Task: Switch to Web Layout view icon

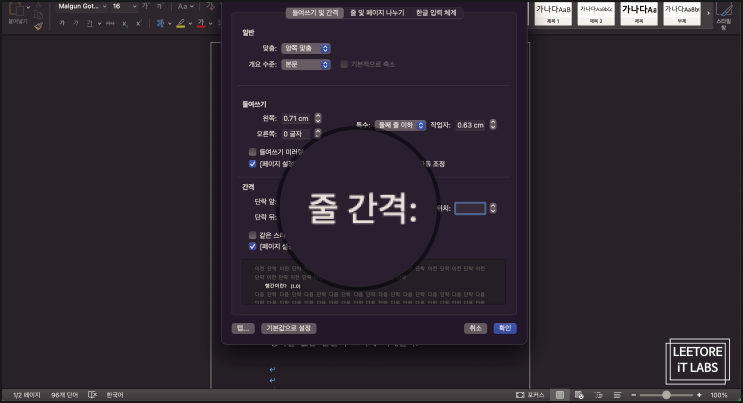Action: [579, 395]
